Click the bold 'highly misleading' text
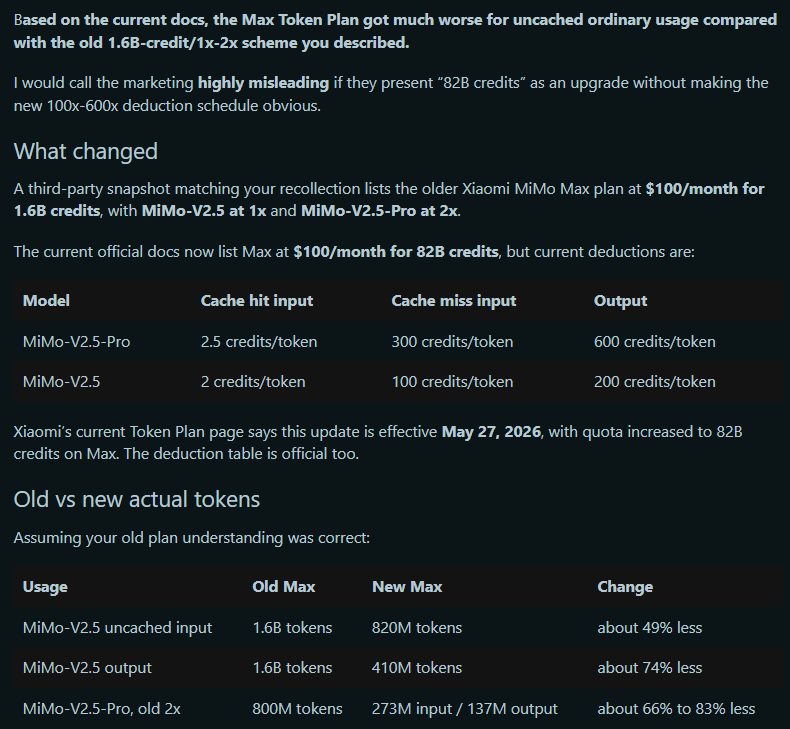The width and height of the screenshot is (790, 729). [264, 83]
